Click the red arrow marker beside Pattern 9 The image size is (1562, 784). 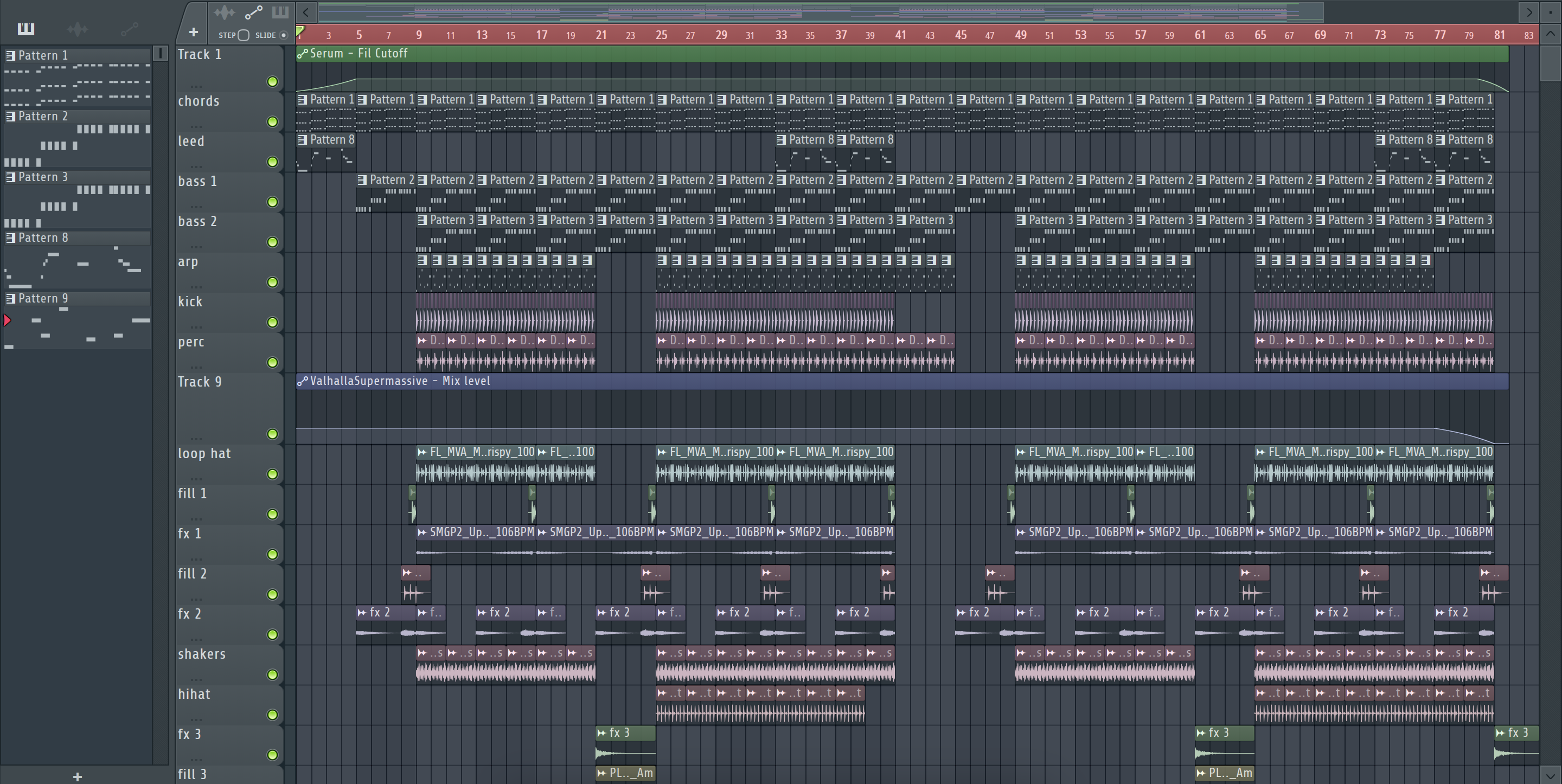(x=7, y=320)
